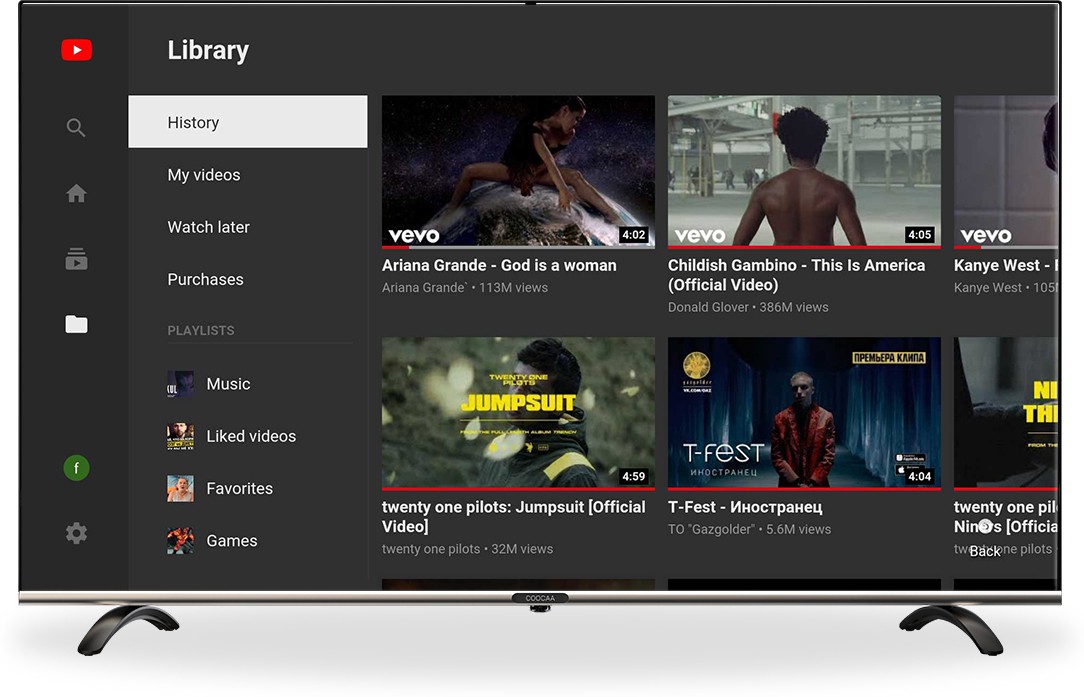Select the Favorites playlist
Image resolution: width=1084 pixels, height=697 pixels.
(x=239, y=488)
